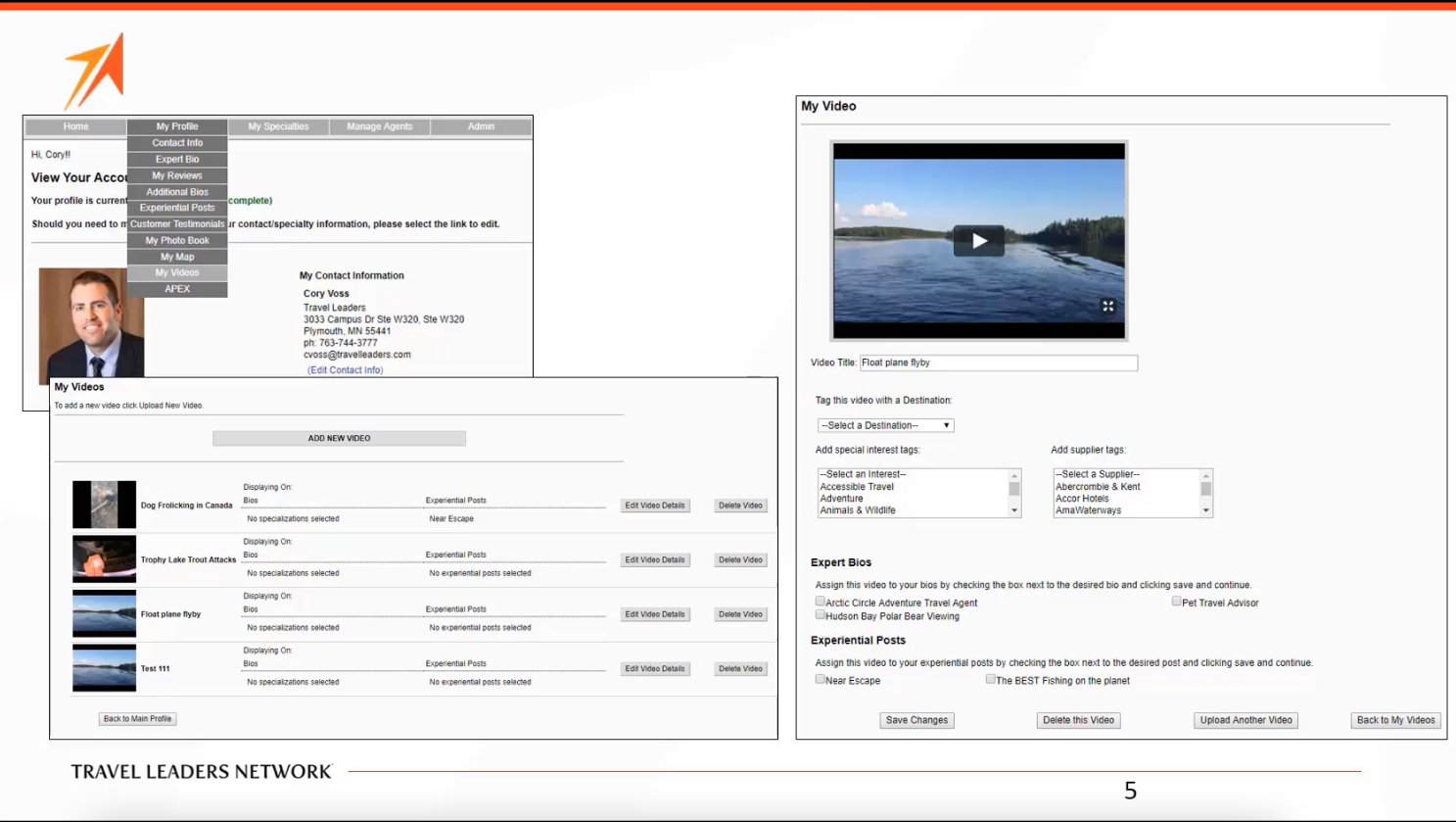This screenshot has height=822, width=1456.
Task: Open the Admin menu
Action: (481, 126)
